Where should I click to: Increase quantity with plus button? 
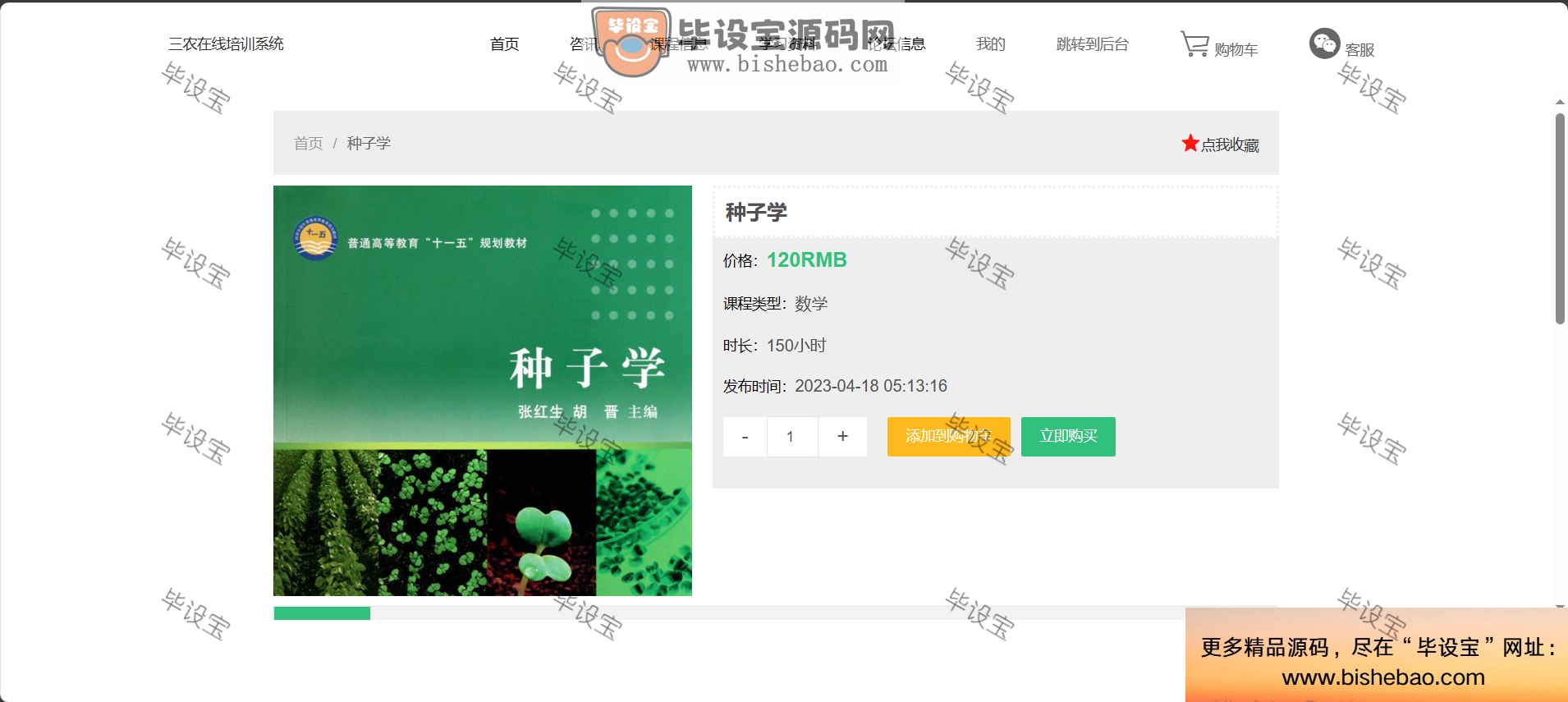pyautogui.click(x=842, y=437)
